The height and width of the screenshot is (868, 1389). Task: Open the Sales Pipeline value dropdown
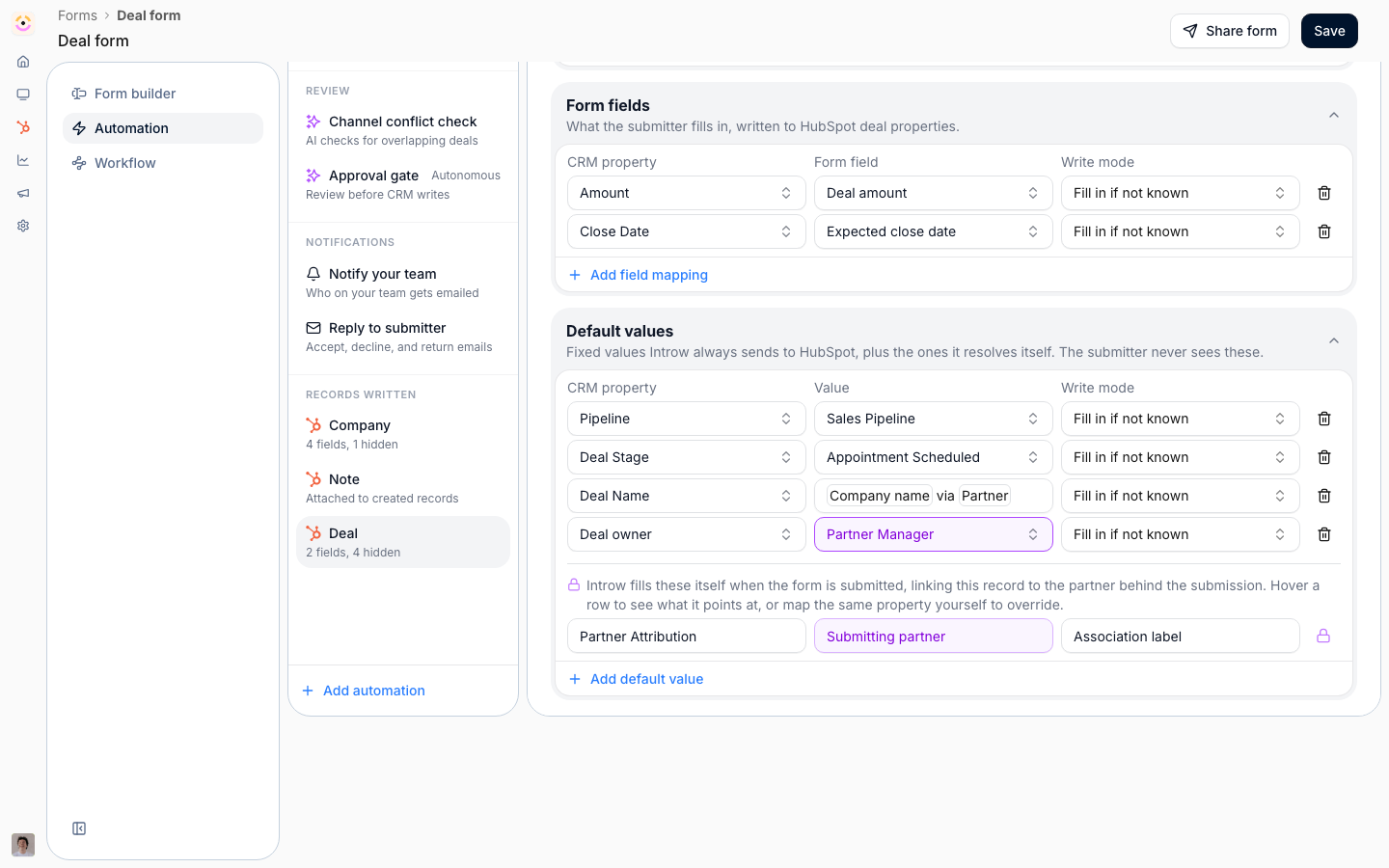coord(934,419)
